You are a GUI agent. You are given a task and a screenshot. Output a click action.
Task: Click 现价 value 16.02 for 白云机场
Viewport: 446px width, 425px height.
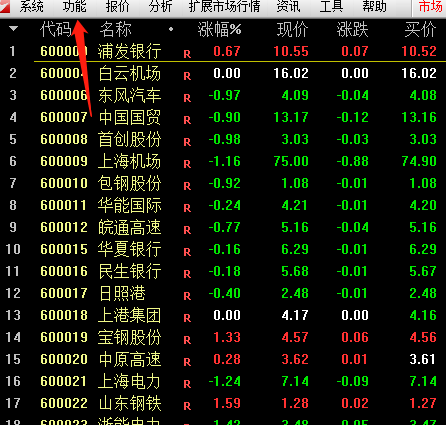(291, 73)
